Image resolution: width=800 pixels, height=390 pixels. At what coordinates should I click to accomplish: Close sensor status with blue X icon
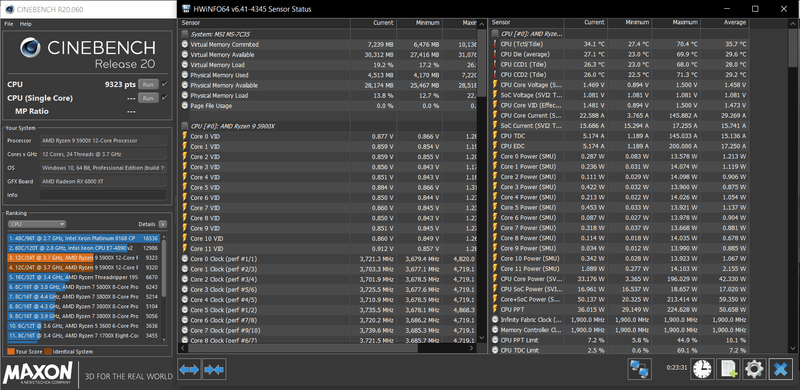coord(780,369)
